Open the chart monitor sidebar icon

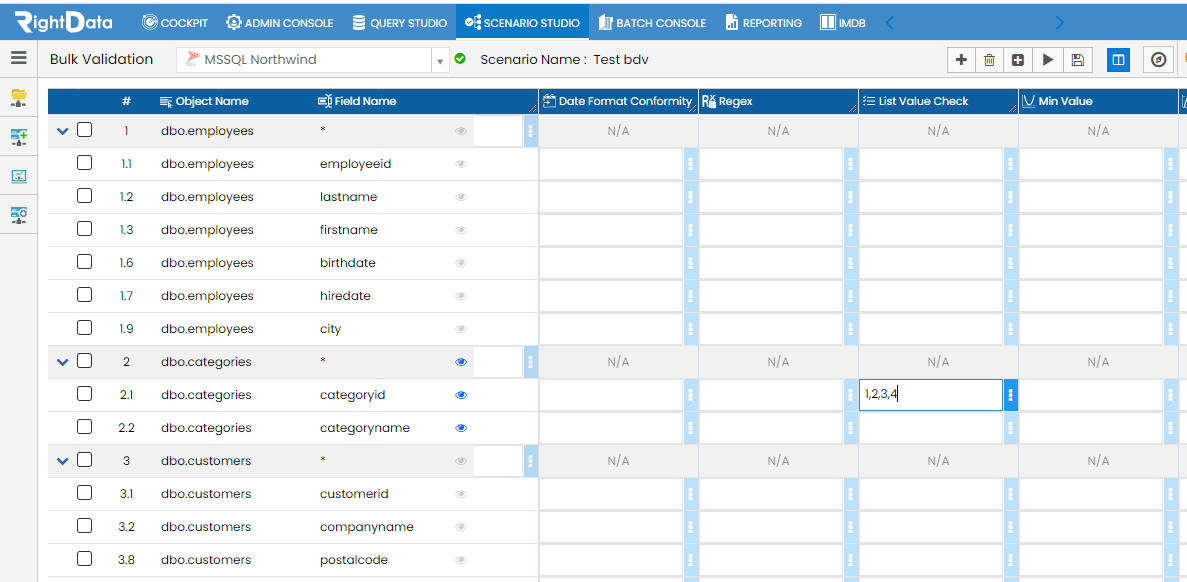(x=19, y=176)
